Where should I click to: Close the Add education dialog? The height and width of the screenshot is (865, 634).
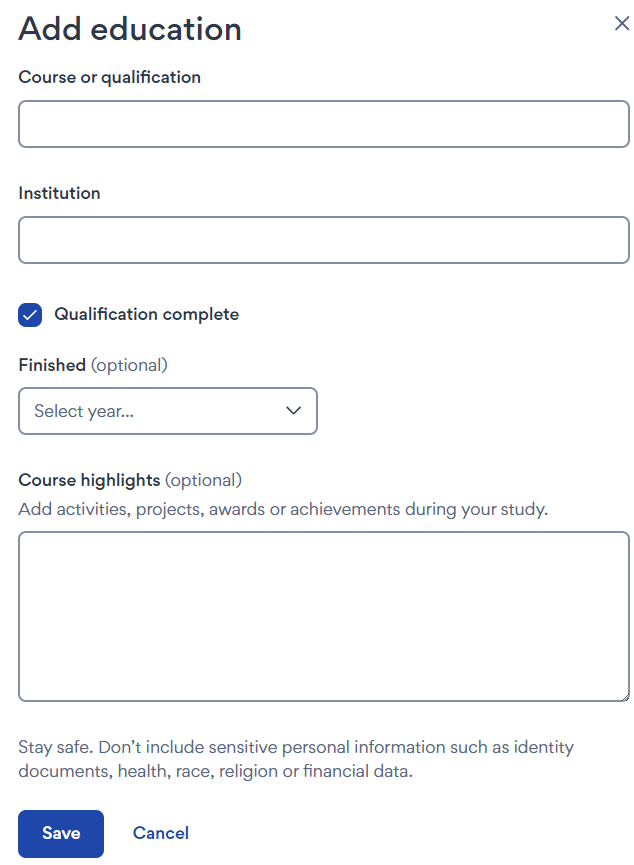click(622, 23)
